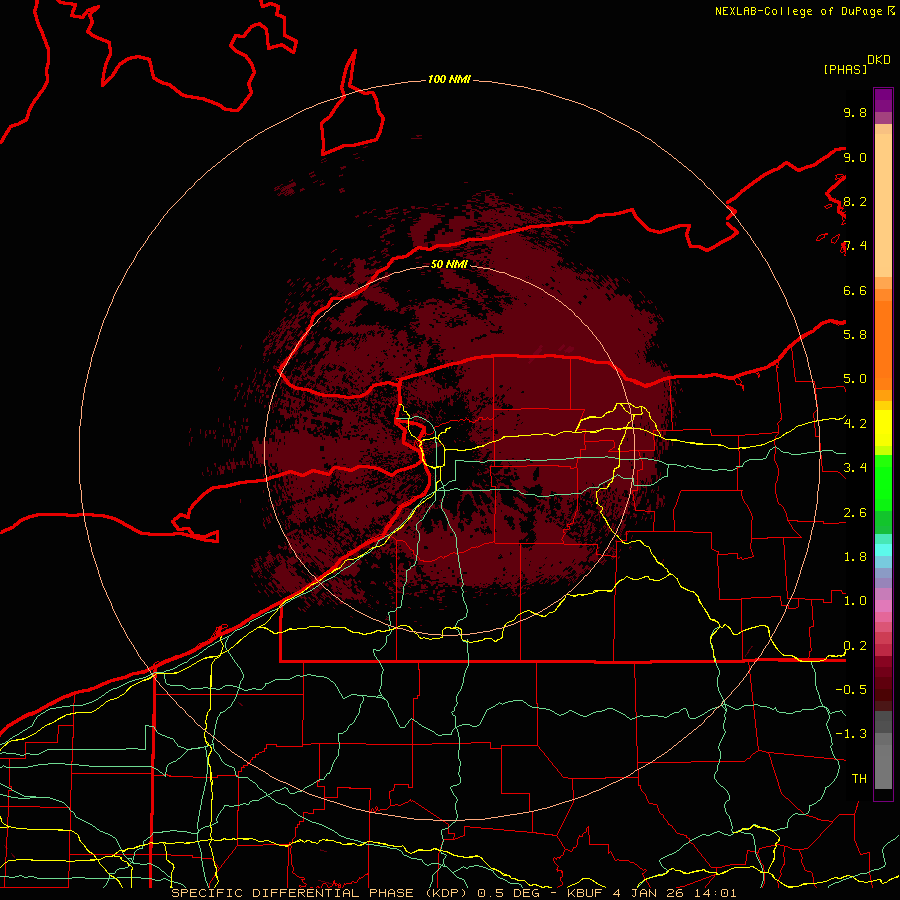Image resolution: width=900 pixels, height=900 pixels.
Task: Click the KBUF station identifier
Action: pyautogui.click(x=584, y=893)
